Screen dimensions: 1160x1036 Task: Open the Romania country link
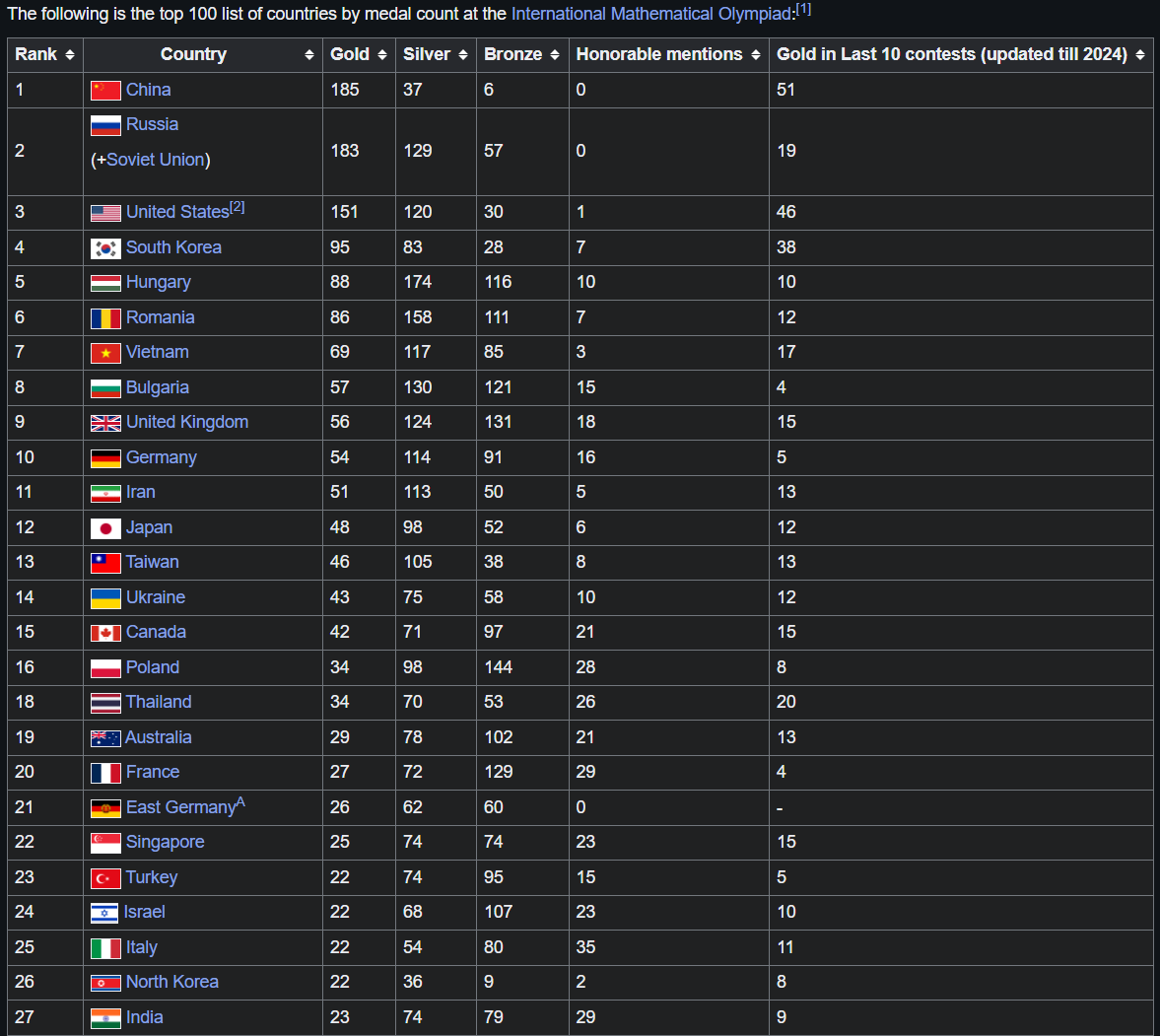click(x=160, y=317)
